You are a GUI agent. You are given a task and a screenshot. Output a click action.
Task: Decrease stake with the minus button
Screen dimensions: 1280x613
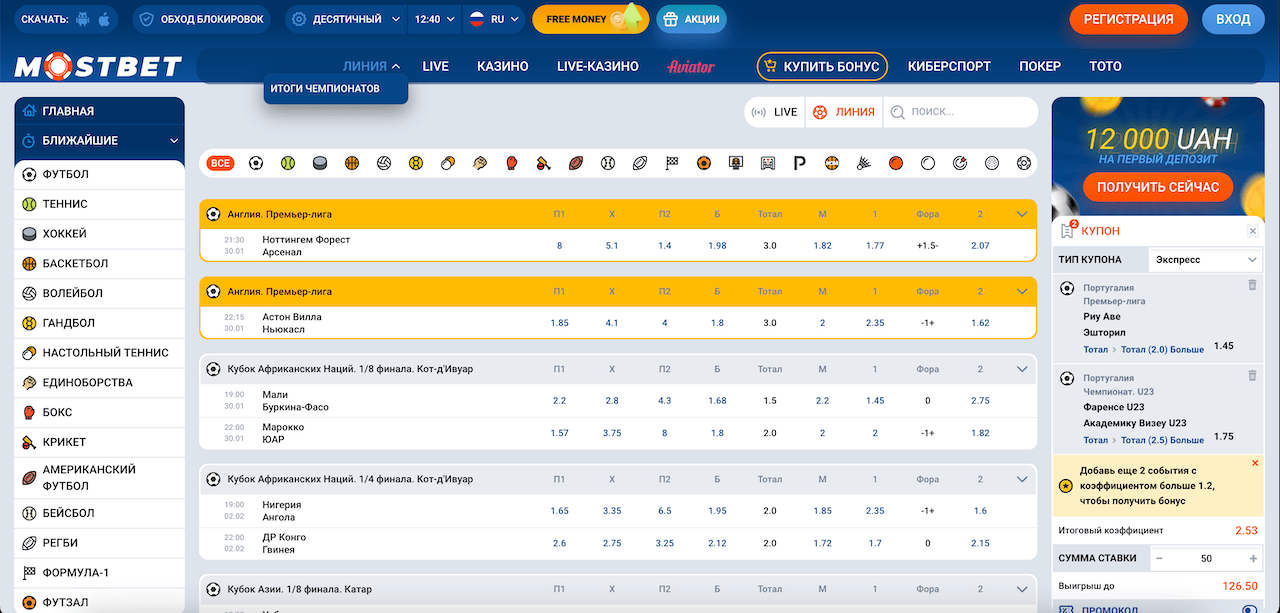1159,558
